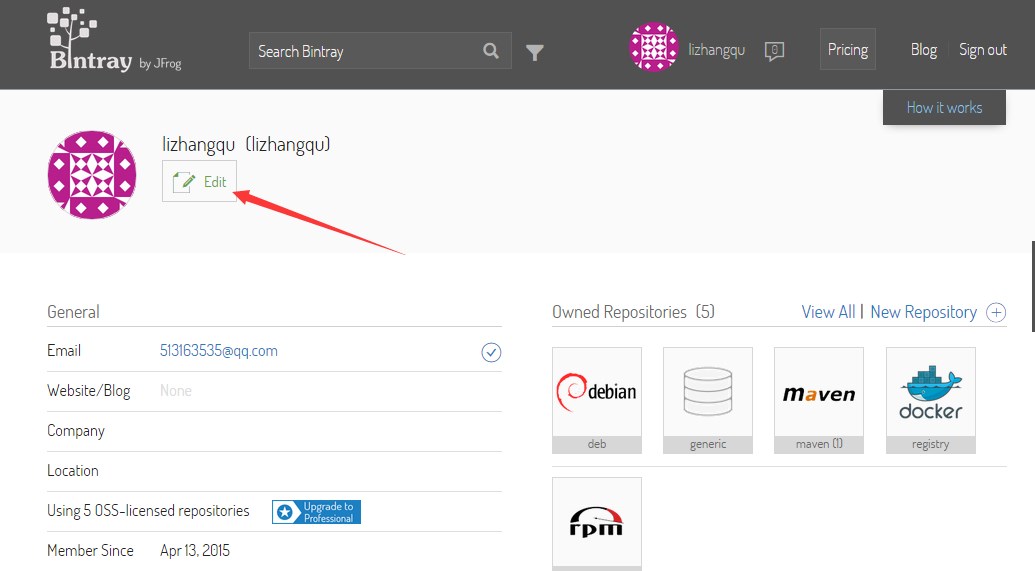Screen dimensions: 1035x571
Task: Click the header user avatar
Action: tap(653, 47)
